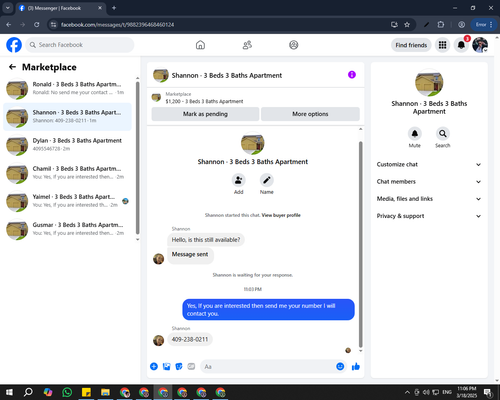Open the emoji picker
The width and height of the screenshot is (500, 400).
point(340,367)
